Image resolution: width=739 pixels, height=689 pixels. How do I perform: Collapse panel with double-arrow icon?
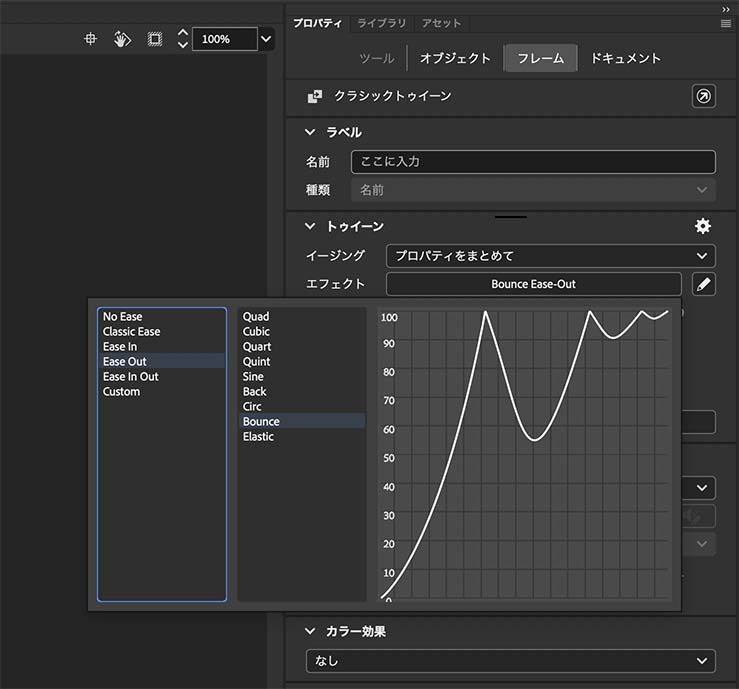tap(726, 8)
